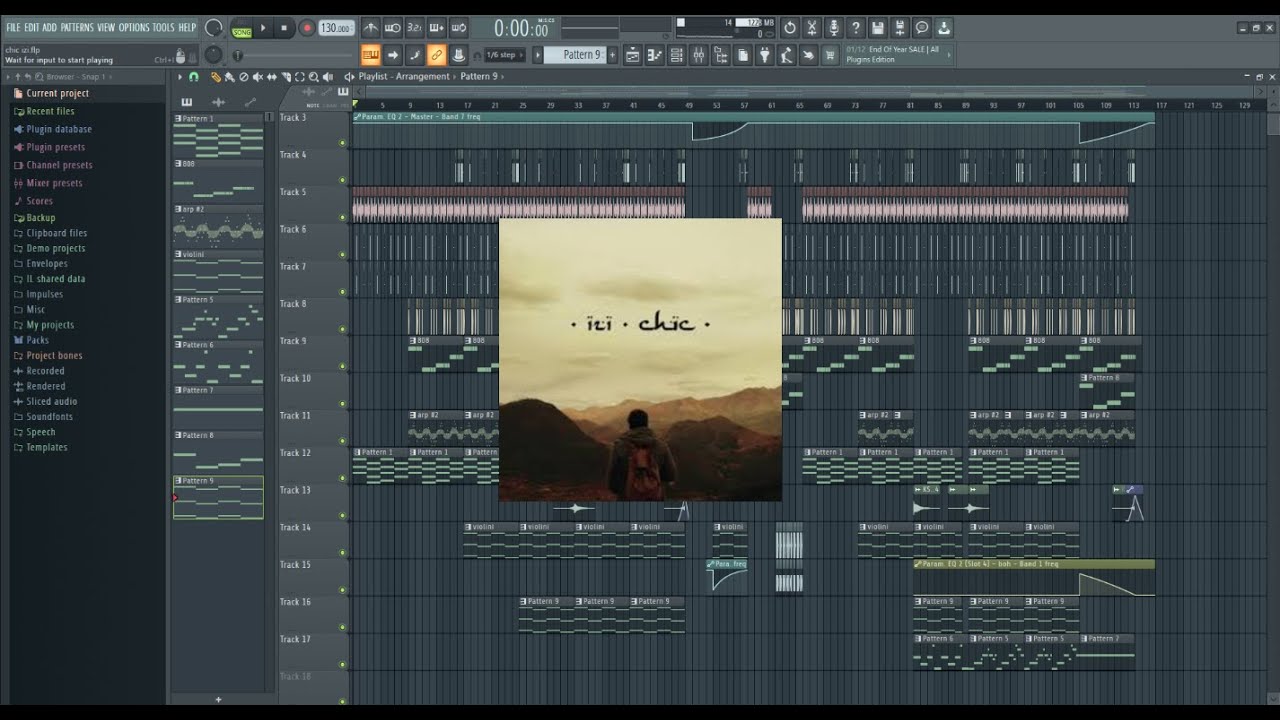The height and width of the screenshot is (720, 1280).
Task: Open the PATTERNS menu
Action: click(x=77, y=28)
